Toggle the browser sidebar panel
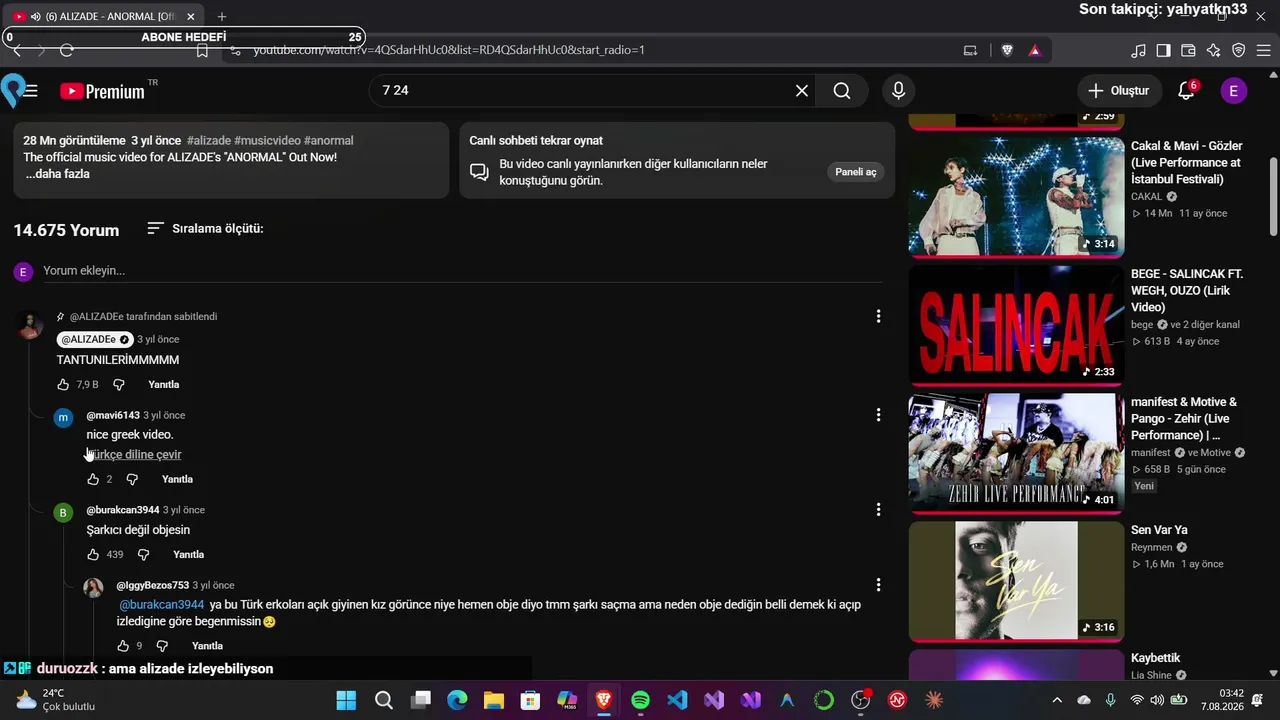The height and width of the screenshot is (720, 1280). click(x=1163, y=50)
